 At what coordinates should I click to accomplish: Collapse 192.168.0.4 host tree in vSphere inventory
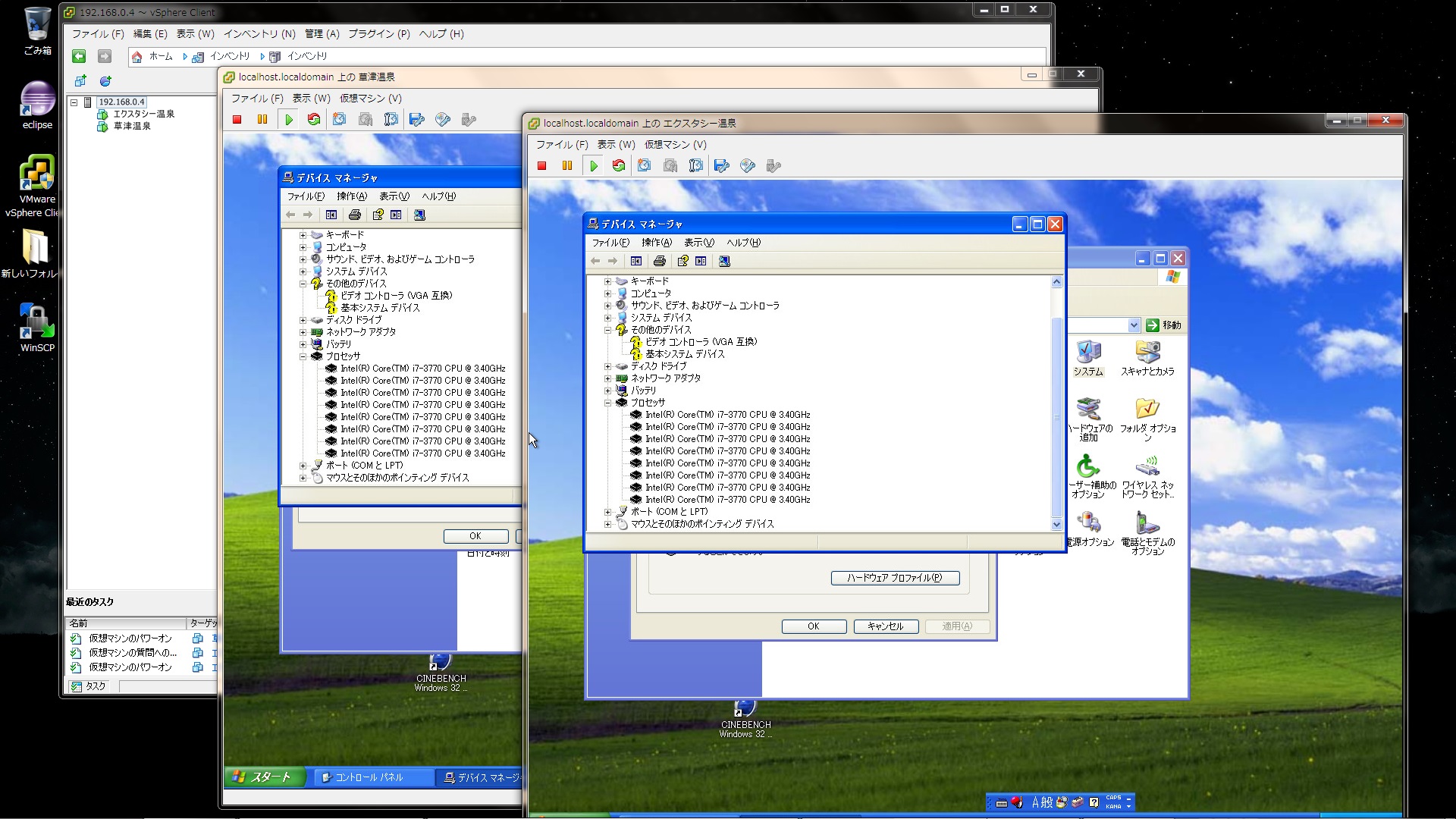[x=74, y=102]
